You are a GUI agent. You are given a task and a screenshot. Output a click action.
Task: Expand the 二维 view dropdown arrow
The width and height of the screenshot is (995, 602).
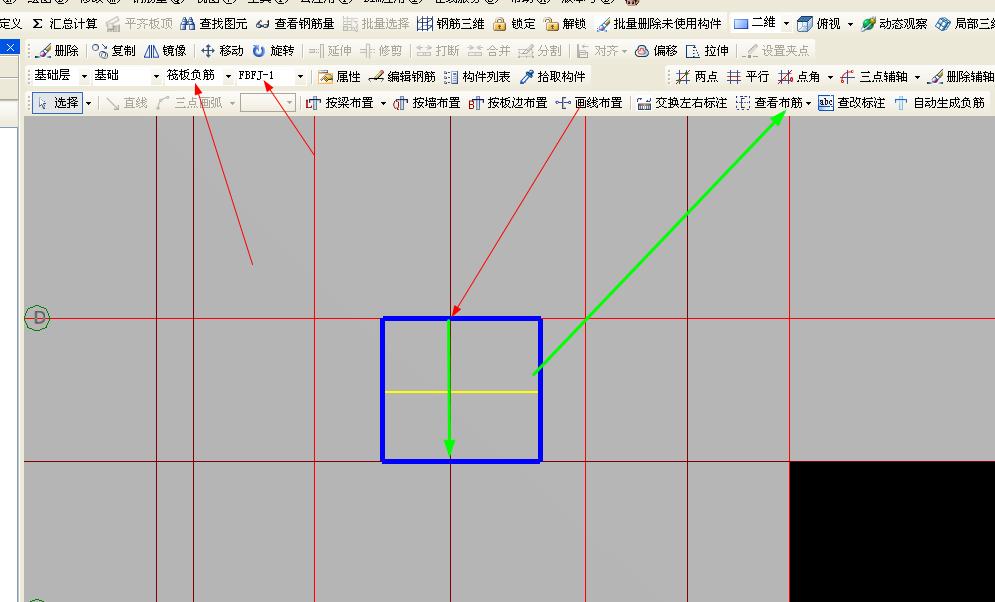coord(786,24)
